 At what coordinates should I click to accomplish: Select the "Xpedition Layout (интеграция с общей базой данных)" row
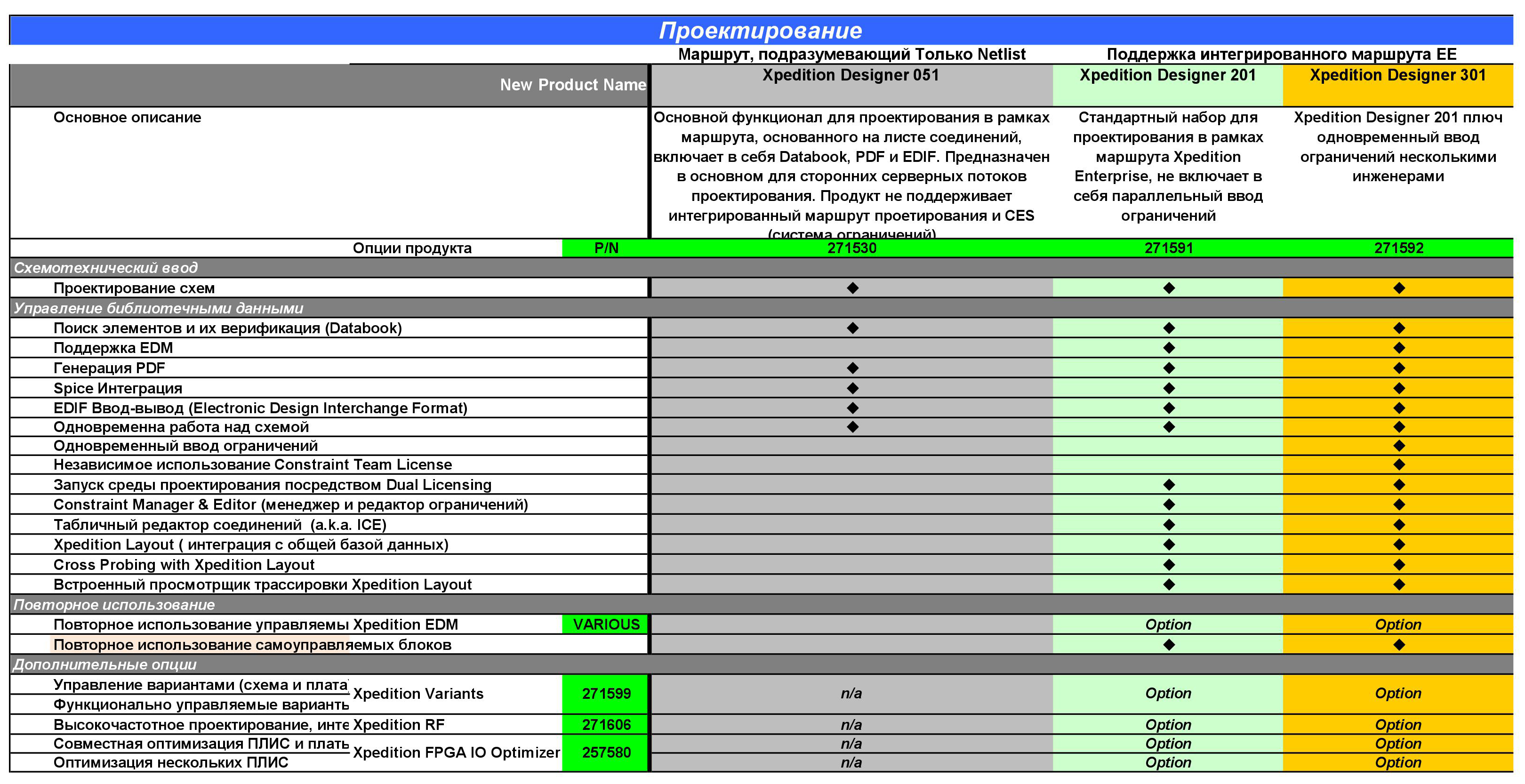click(x=251, y=544)
